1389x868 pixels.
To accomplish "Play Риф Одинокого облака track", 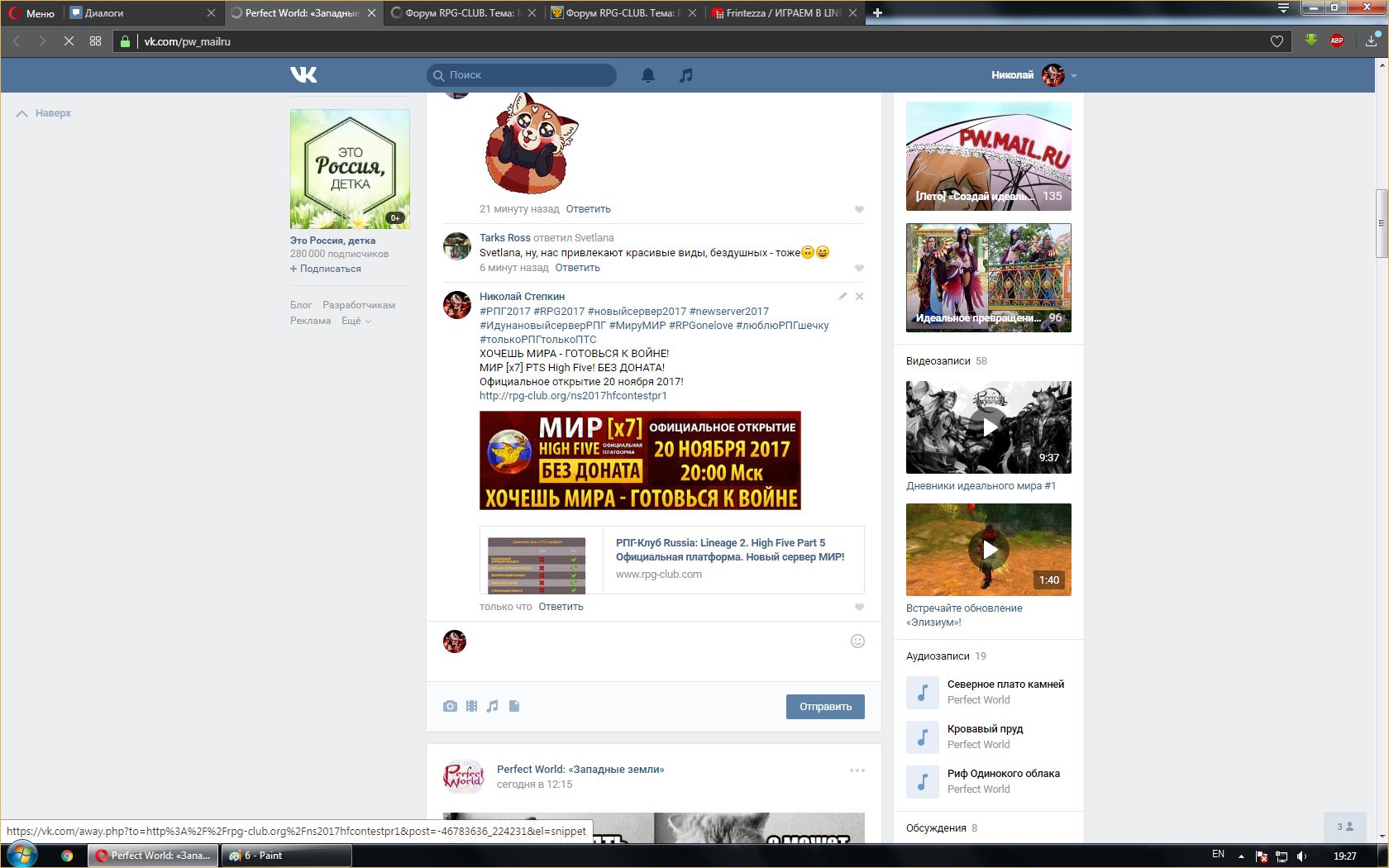I will 923,781.
